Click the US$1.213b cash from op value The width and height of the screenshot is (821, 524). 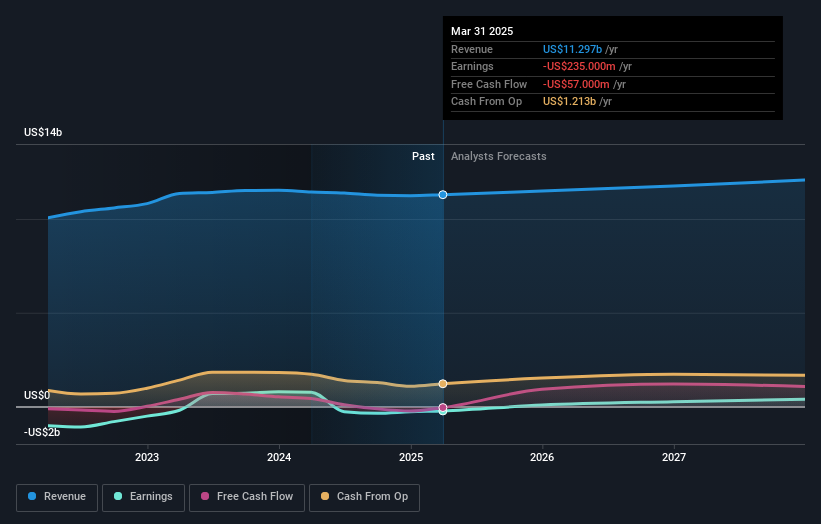point(569,102)
